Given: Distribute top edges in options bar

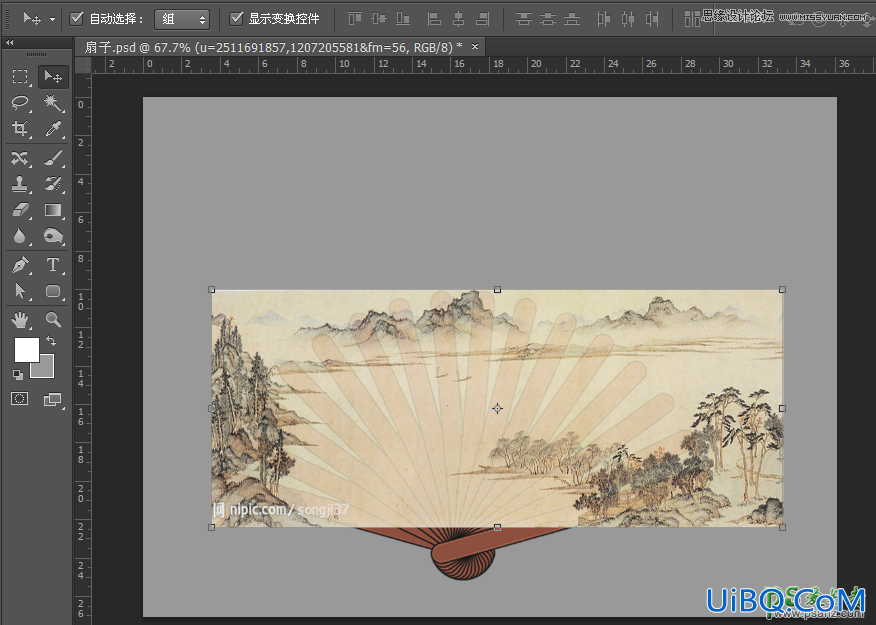Looking at the screenshot, I should coord(523,19).
